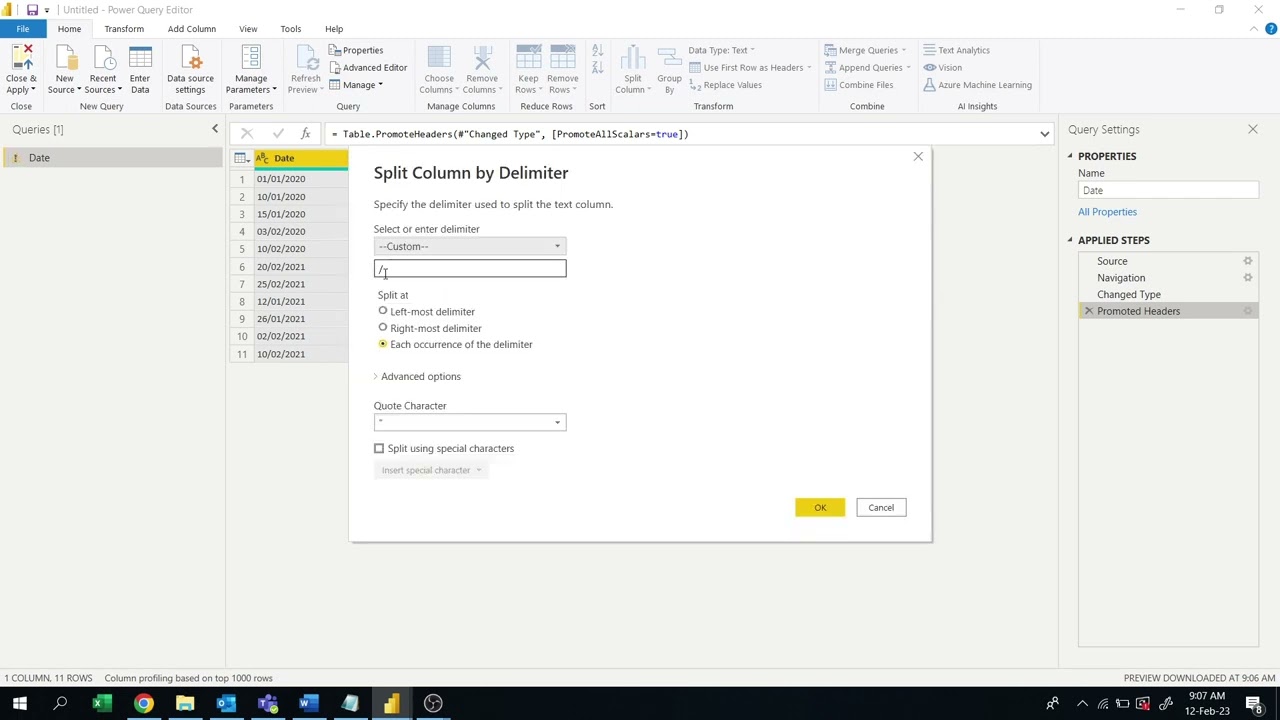Click the Windows Start button
1280x720 pixels.
[x=19, y=704]
